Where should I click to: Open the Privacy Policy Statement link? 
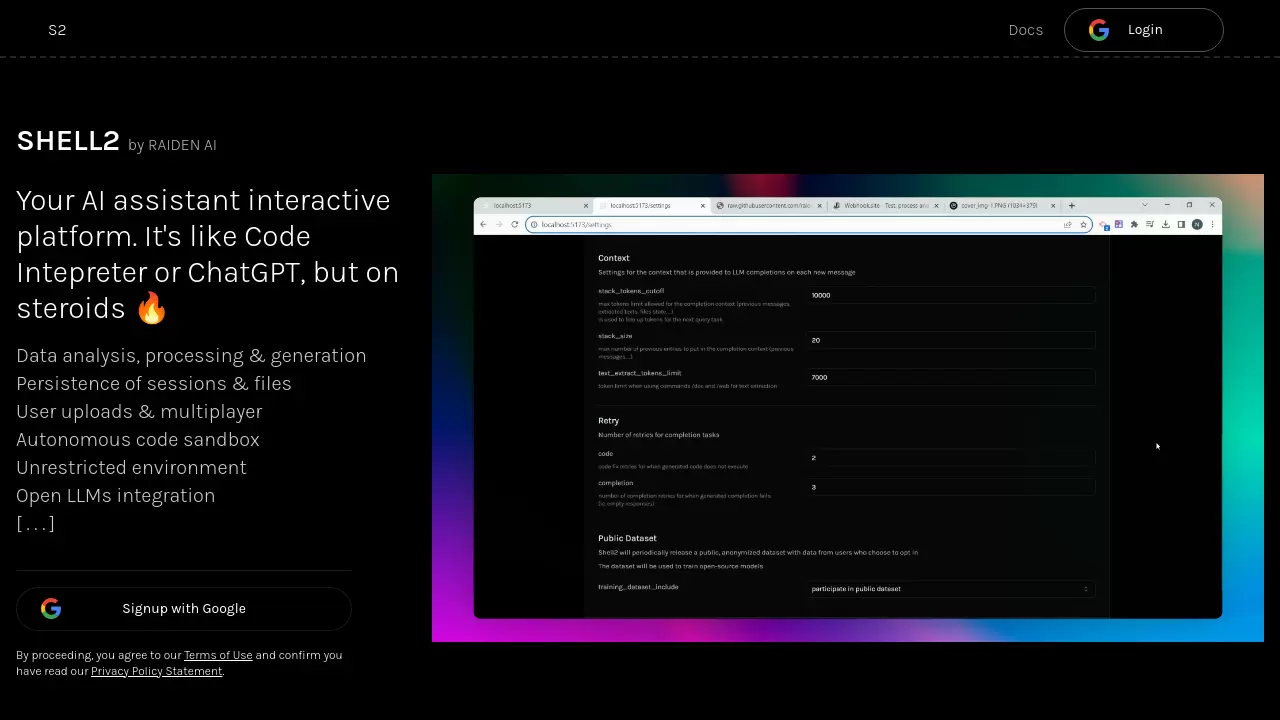point(157,671)
